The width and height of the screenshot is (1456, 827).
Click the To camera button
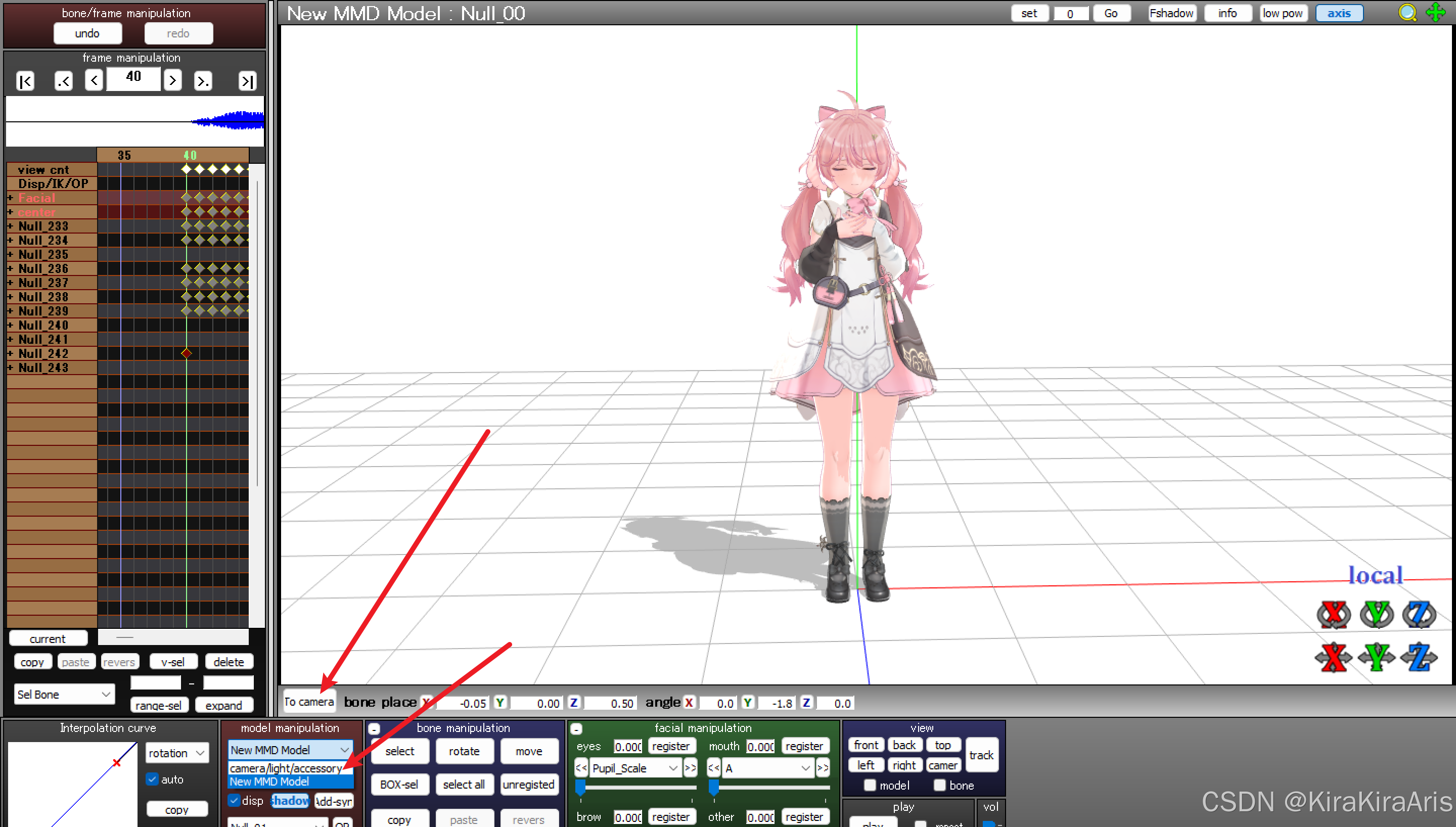[x=309, y=702]
